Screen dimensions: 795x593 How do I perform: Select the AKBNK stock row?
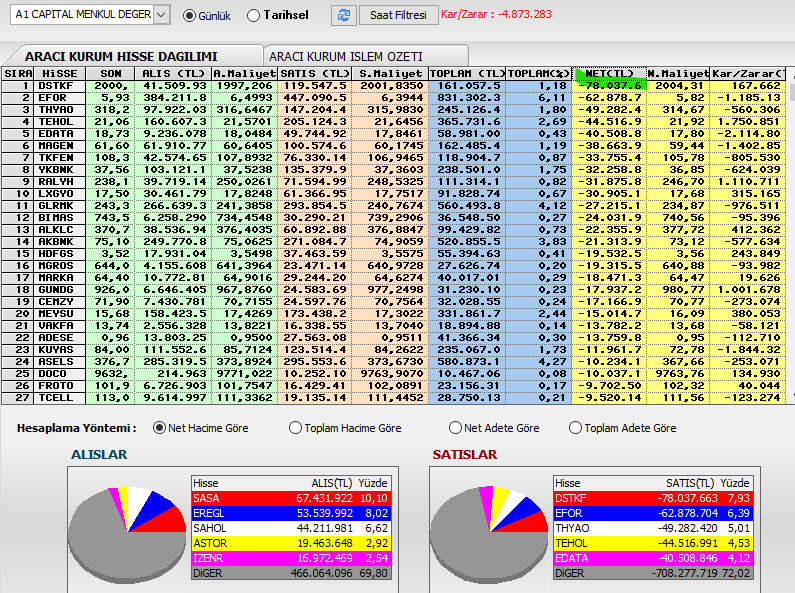point(393,242)
